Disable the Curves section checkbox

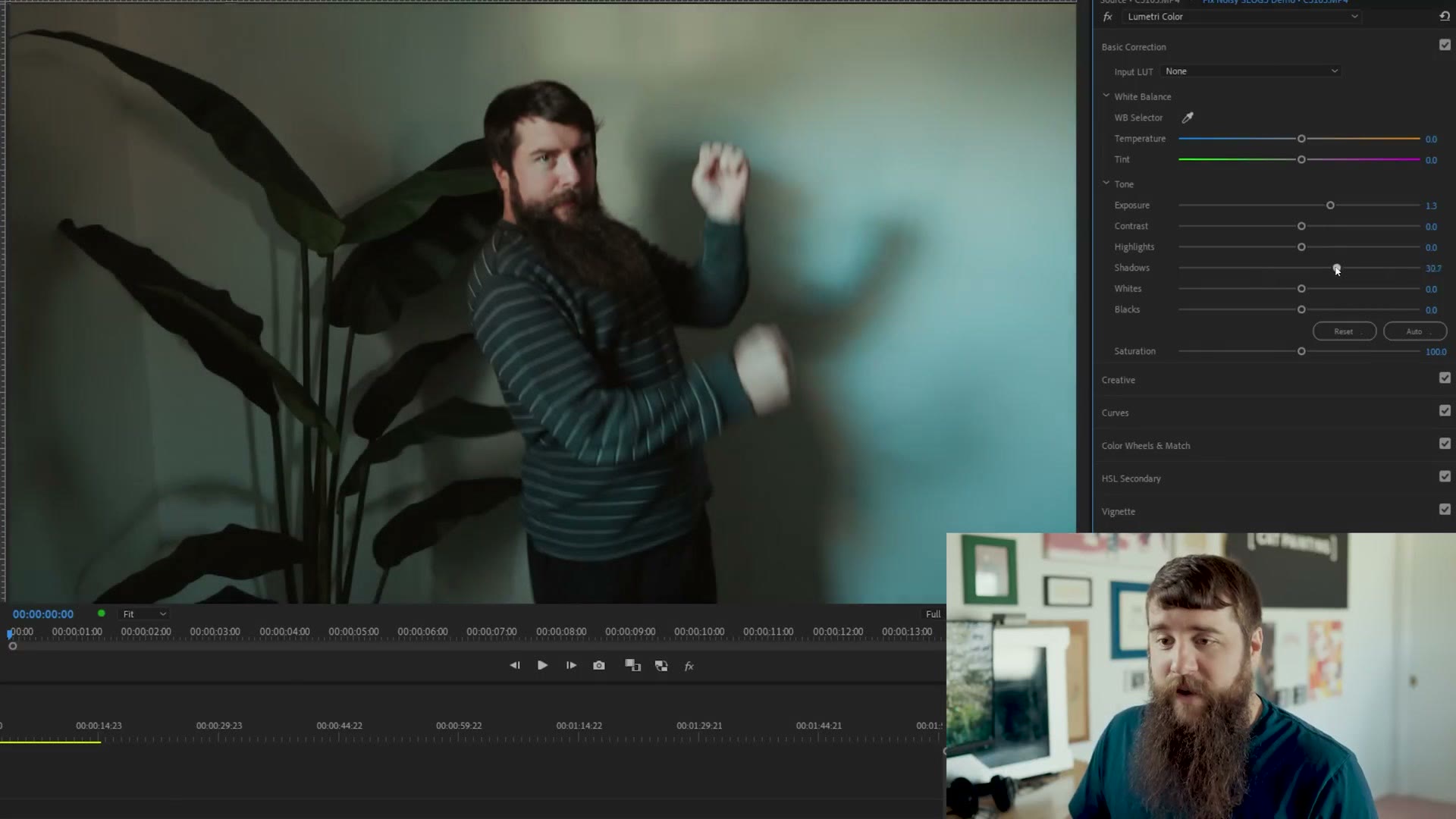(x=1445, y=410)
